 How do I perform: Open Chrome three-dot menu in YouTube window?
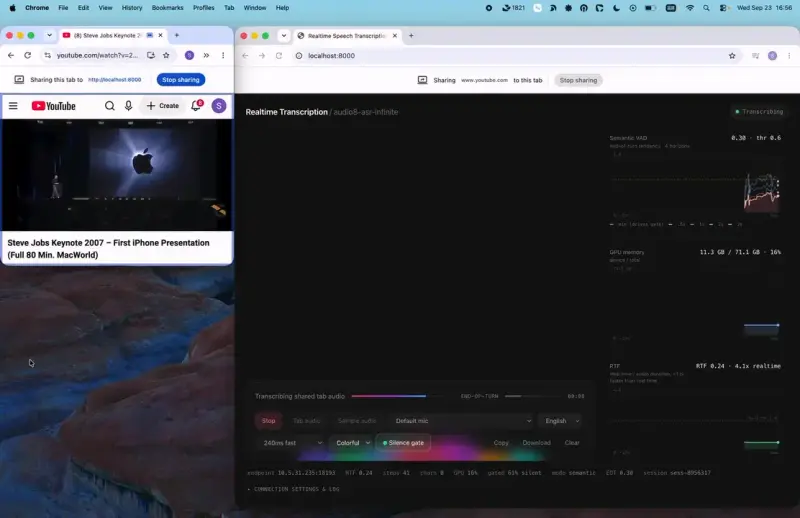point(223,55)
